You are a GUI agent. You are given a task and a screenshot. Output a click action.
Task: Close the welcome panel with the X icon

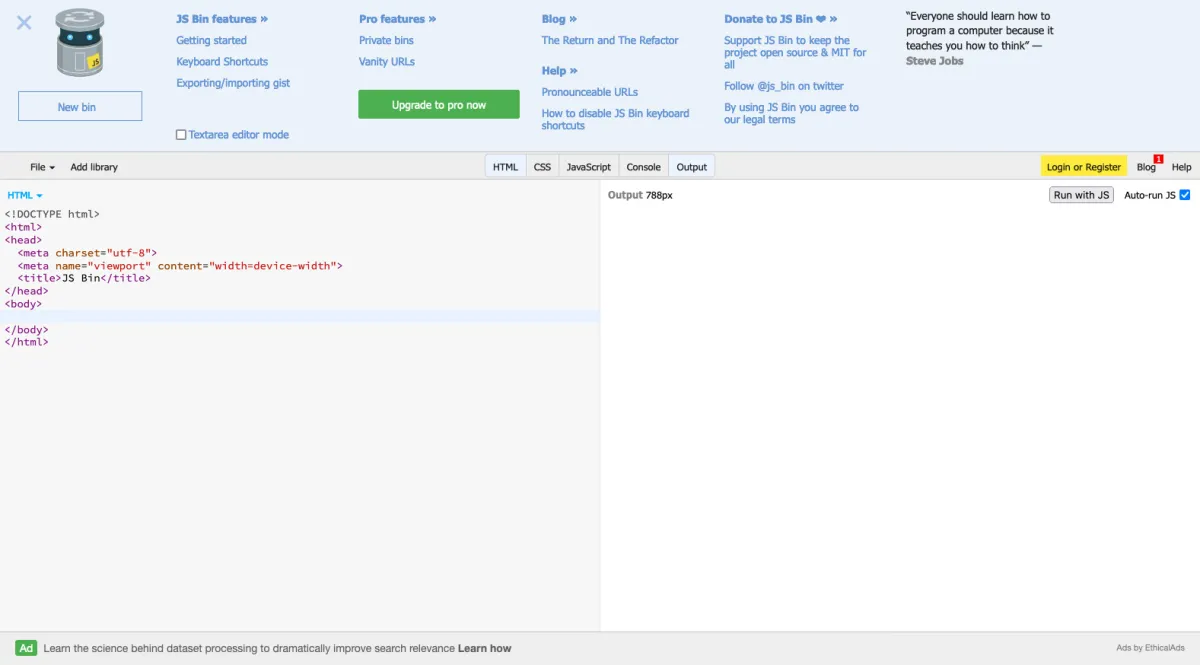pyautogui.click(x=24, y=22)
